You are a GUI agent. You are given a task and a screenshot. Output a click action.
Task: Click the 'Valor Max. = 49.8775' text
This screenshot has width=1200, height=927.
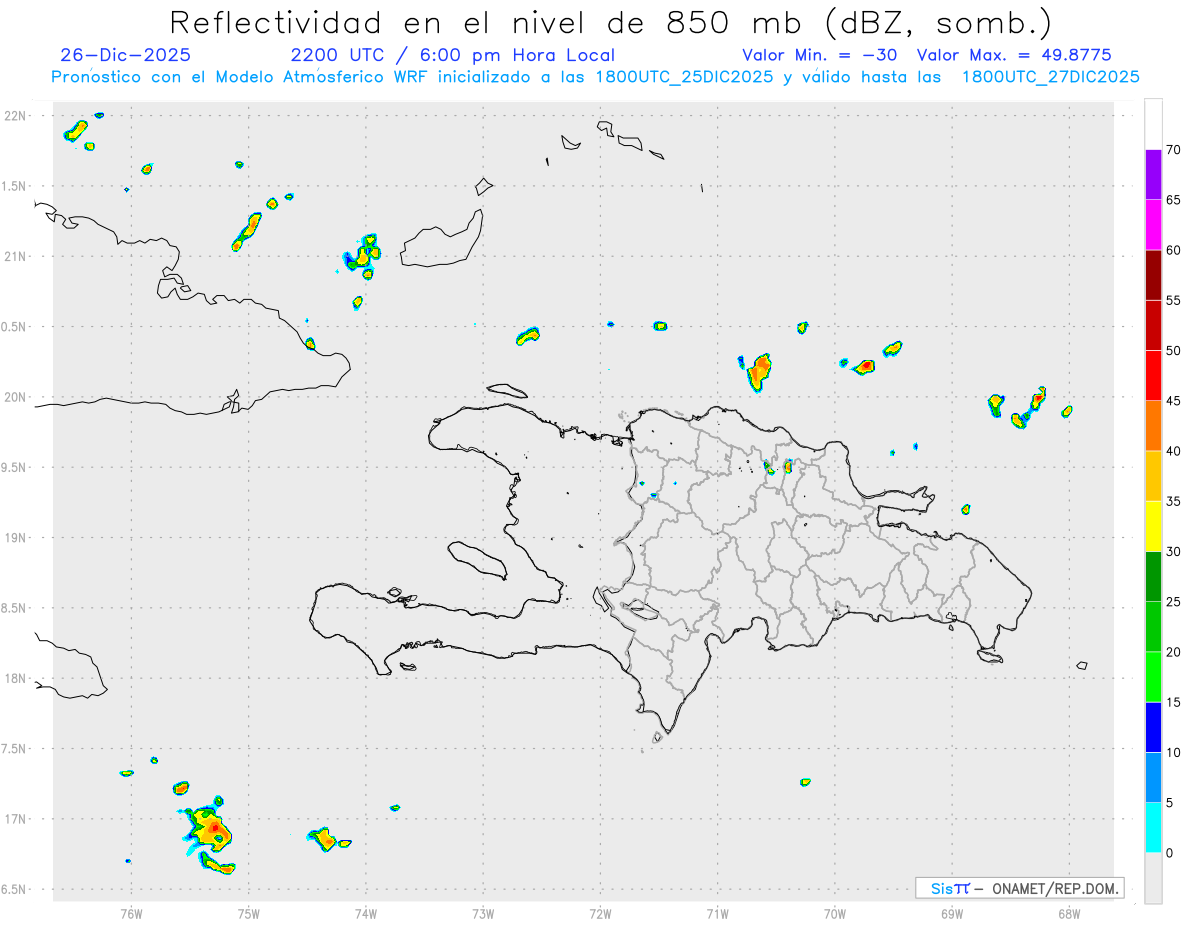click(x=1014, y=55)
